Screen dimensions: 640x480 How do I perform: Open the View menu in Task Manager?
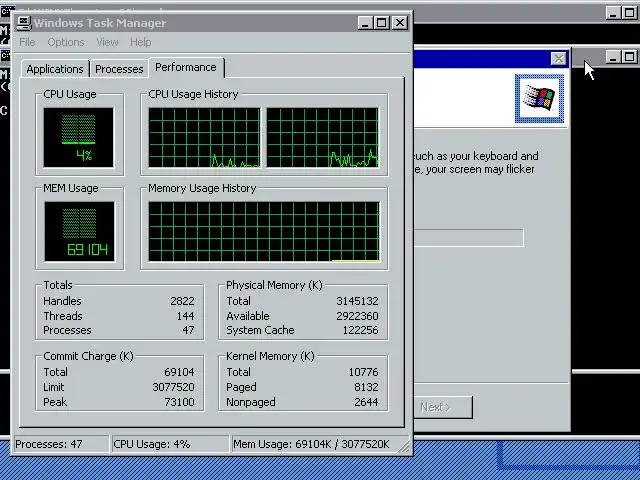[x=107, y=42]
